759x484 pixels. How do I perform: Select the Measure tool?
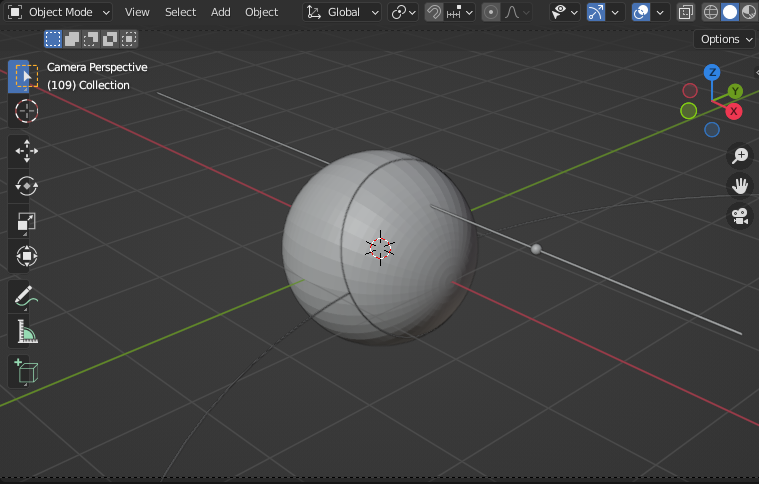(x=26, y=332)
